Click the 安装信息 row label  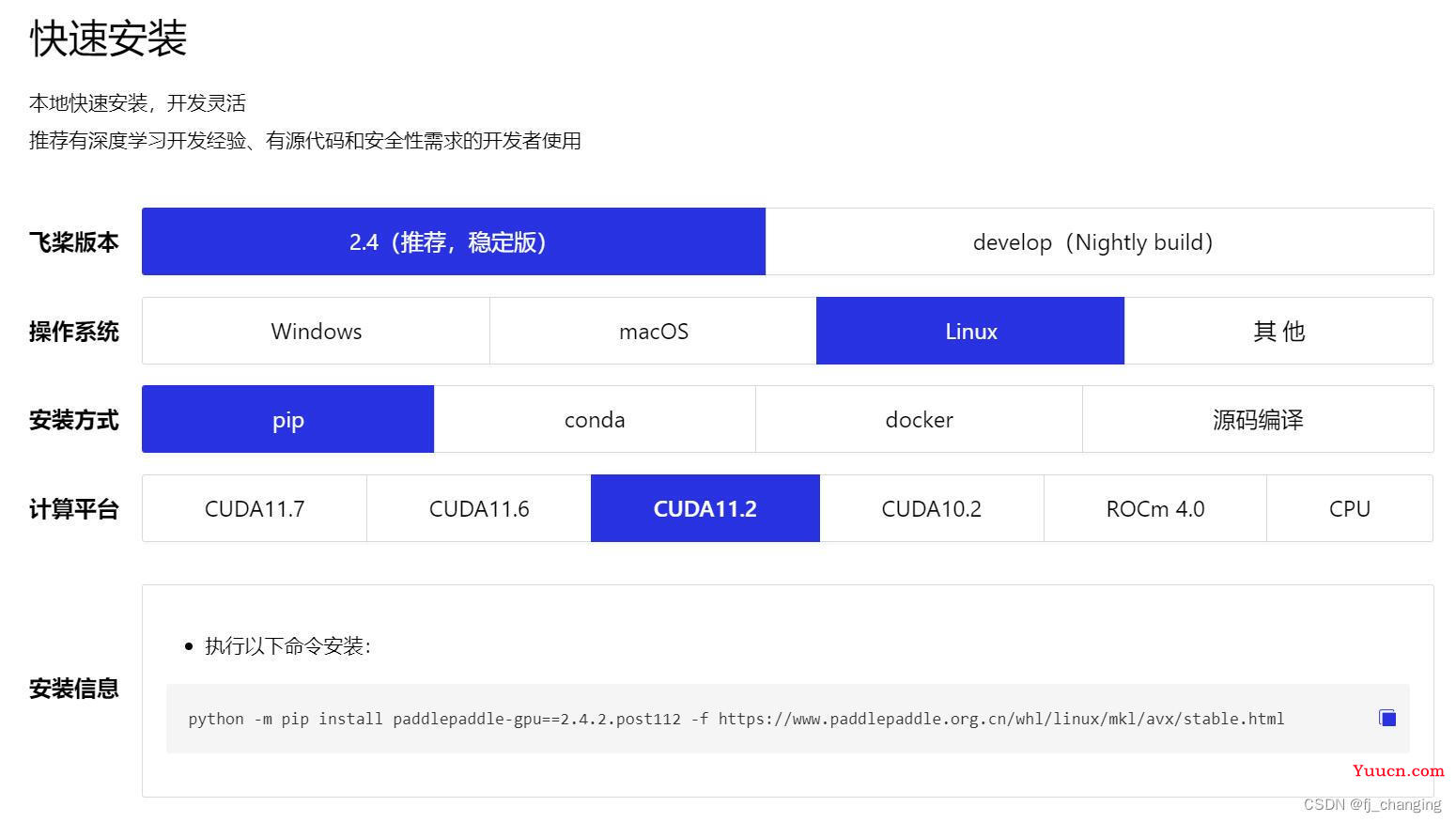[74, 689]
